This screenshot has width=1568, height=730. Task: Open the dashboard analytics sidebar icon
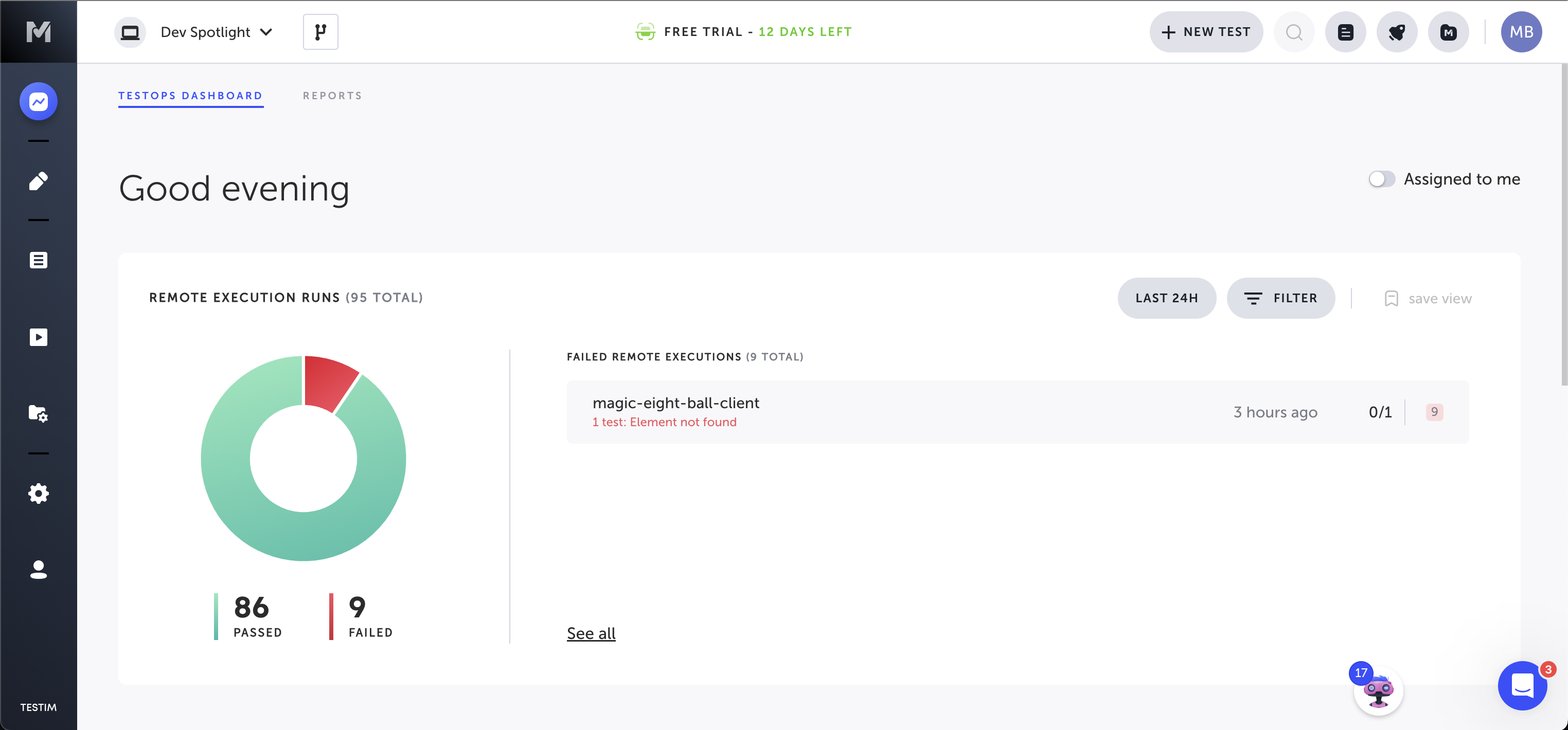(x=39, y=101)
